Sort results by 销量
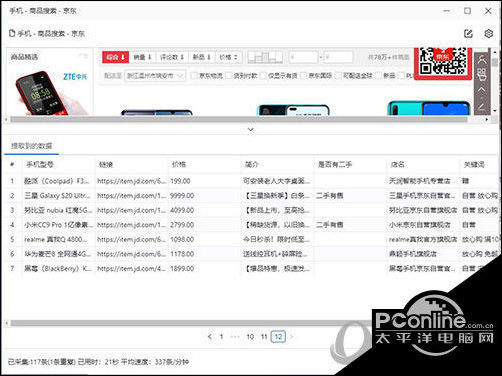The width and height of the screenshot is (502, 376). pyautogui.click(x=142, y=57)
